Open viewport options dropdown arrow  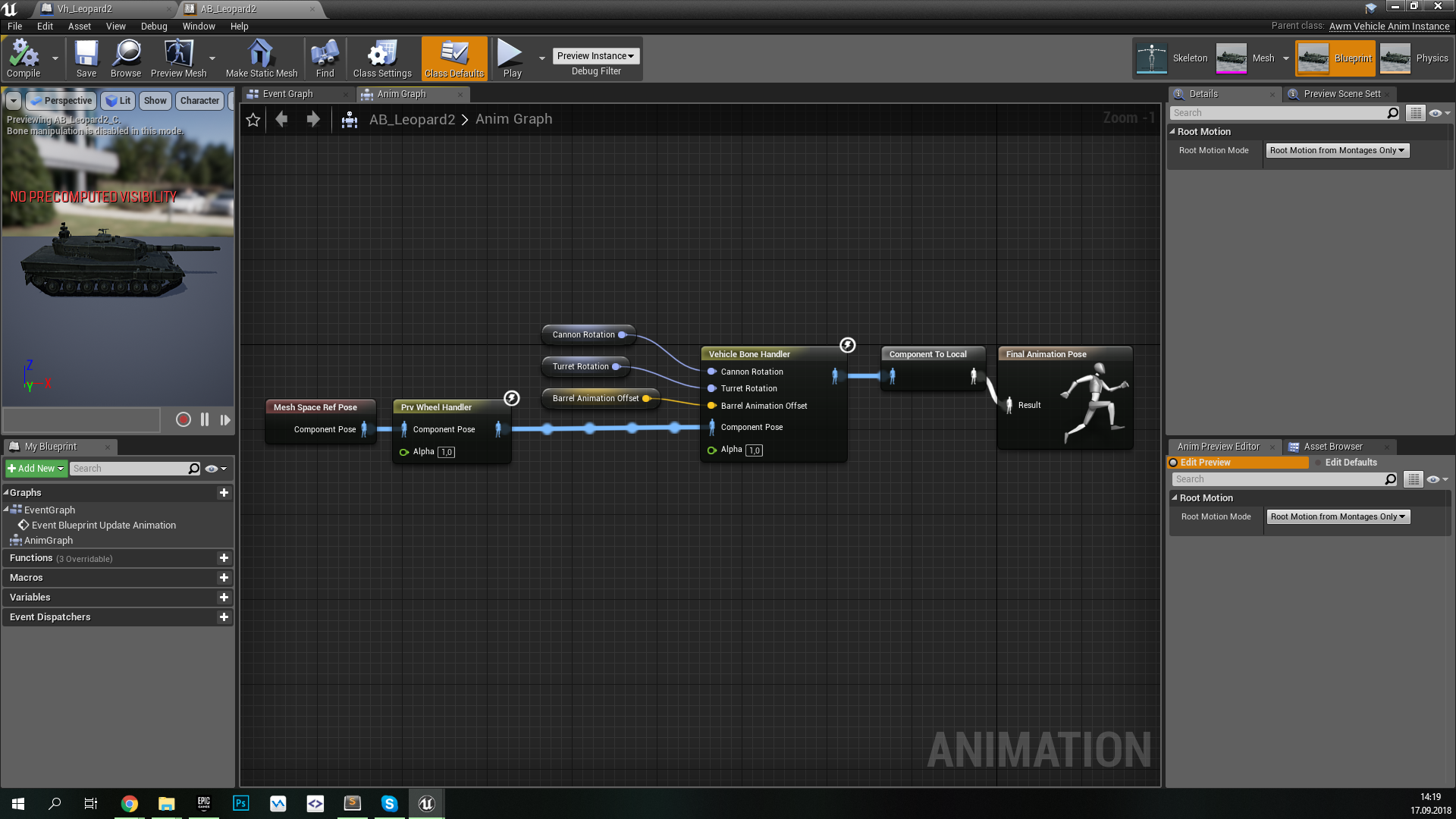pos(14,101)
